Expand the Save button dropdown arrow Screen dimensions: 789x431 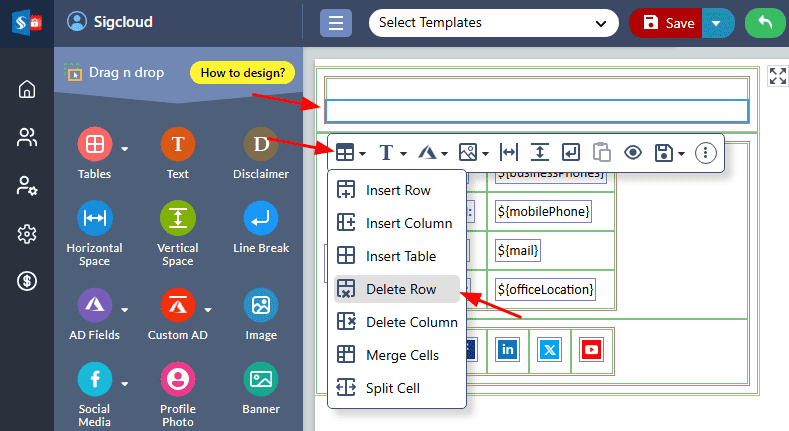pos(715,23)
